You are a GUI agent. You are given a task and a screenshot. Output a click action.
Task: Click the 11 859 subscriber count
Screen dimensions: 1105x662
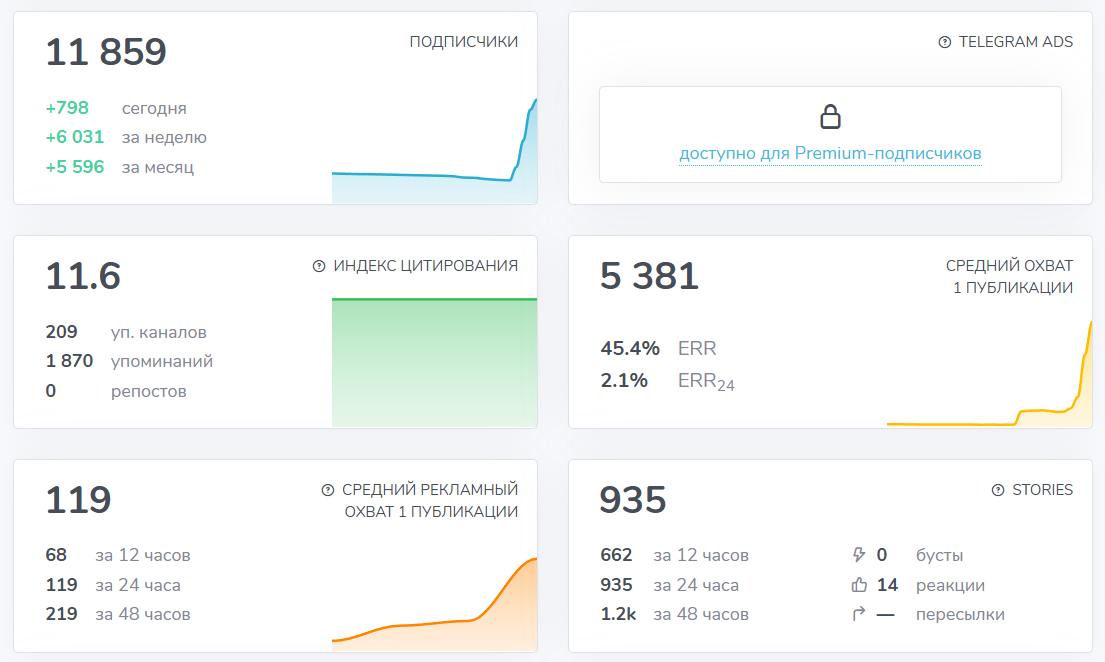click(x=107, y=52)
